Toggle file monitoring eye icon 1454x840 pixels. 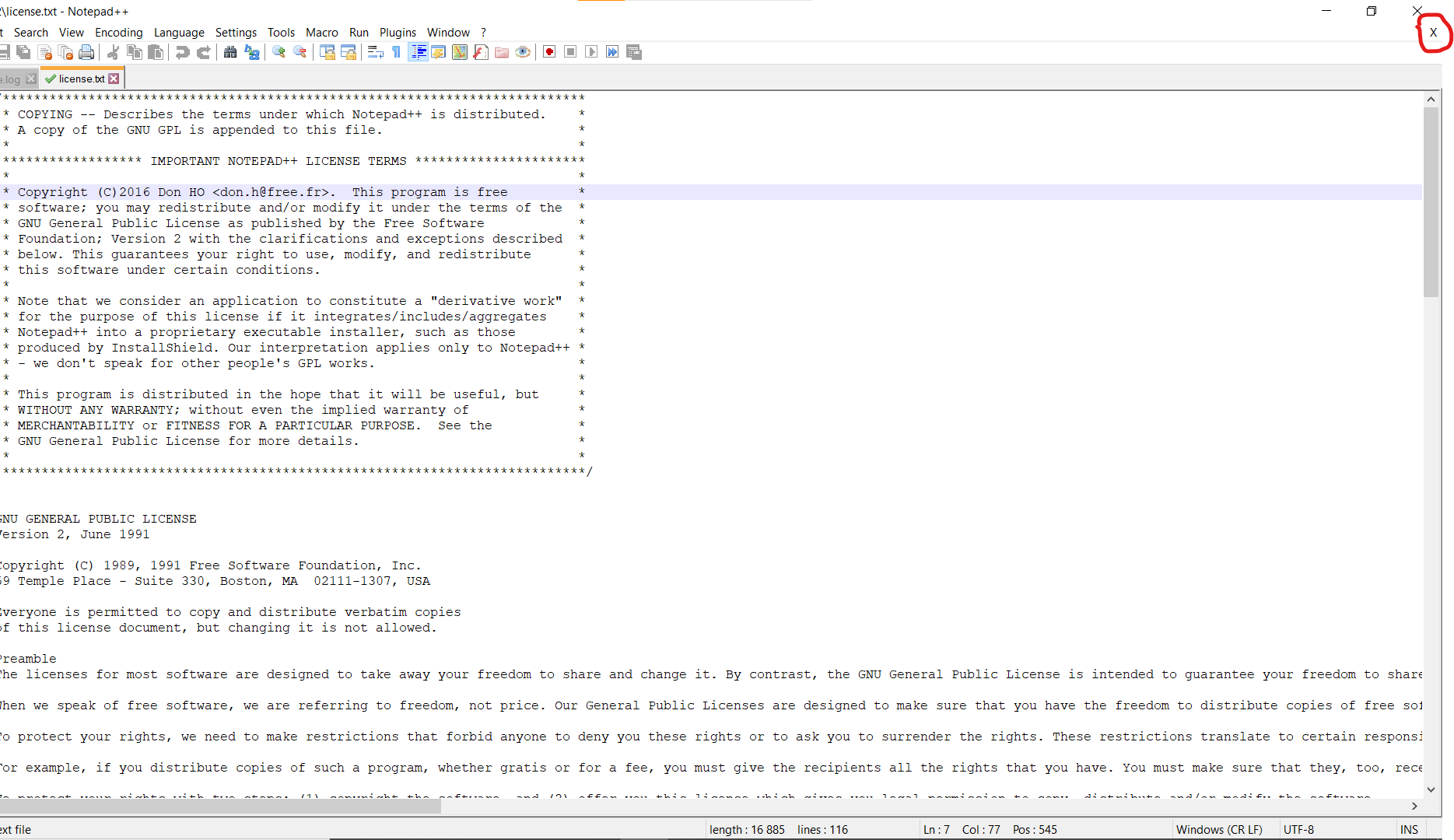[x=523, y=52]
